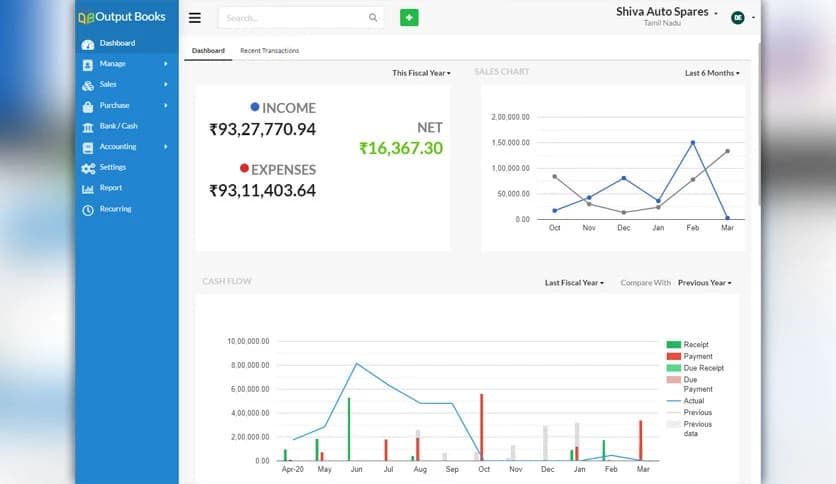Click the Recurring clock icon
Image resolution: width=836 pixels, height=484 pixels.
click(88, 209)
